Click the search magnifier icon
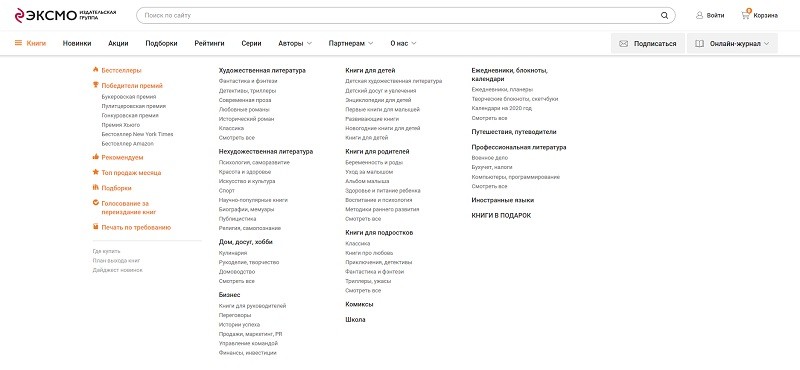This screenshot has height=370, width=800. [664, 15]
